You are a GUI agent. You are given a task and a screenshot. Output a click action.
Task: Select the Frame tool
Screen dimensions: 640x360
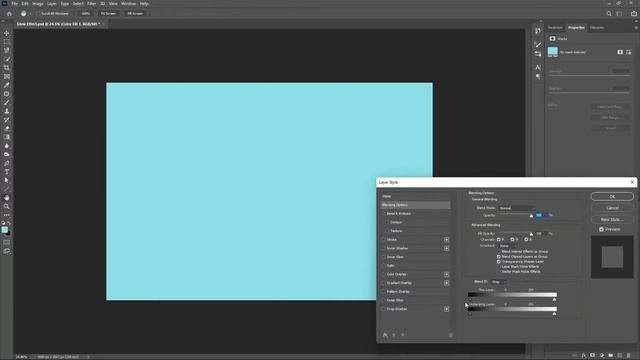coord(7,76)
